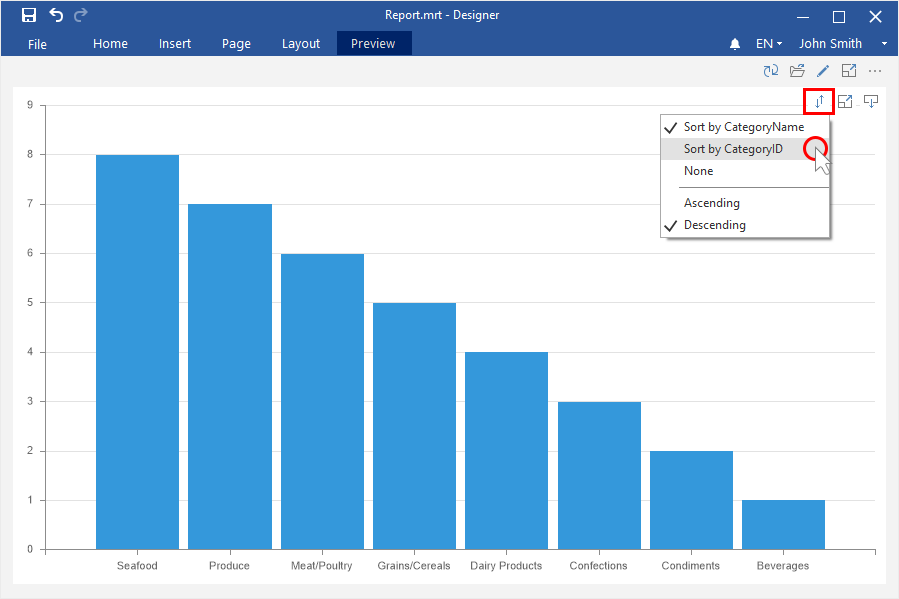Open the File menu
This screenshot has height=599, width=899.
click(37, 44)
